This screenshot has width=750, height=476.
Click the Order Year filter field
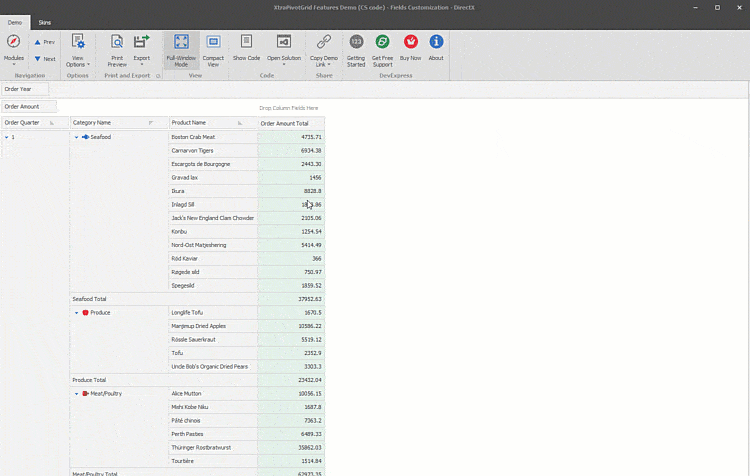[x=24, y=89]
